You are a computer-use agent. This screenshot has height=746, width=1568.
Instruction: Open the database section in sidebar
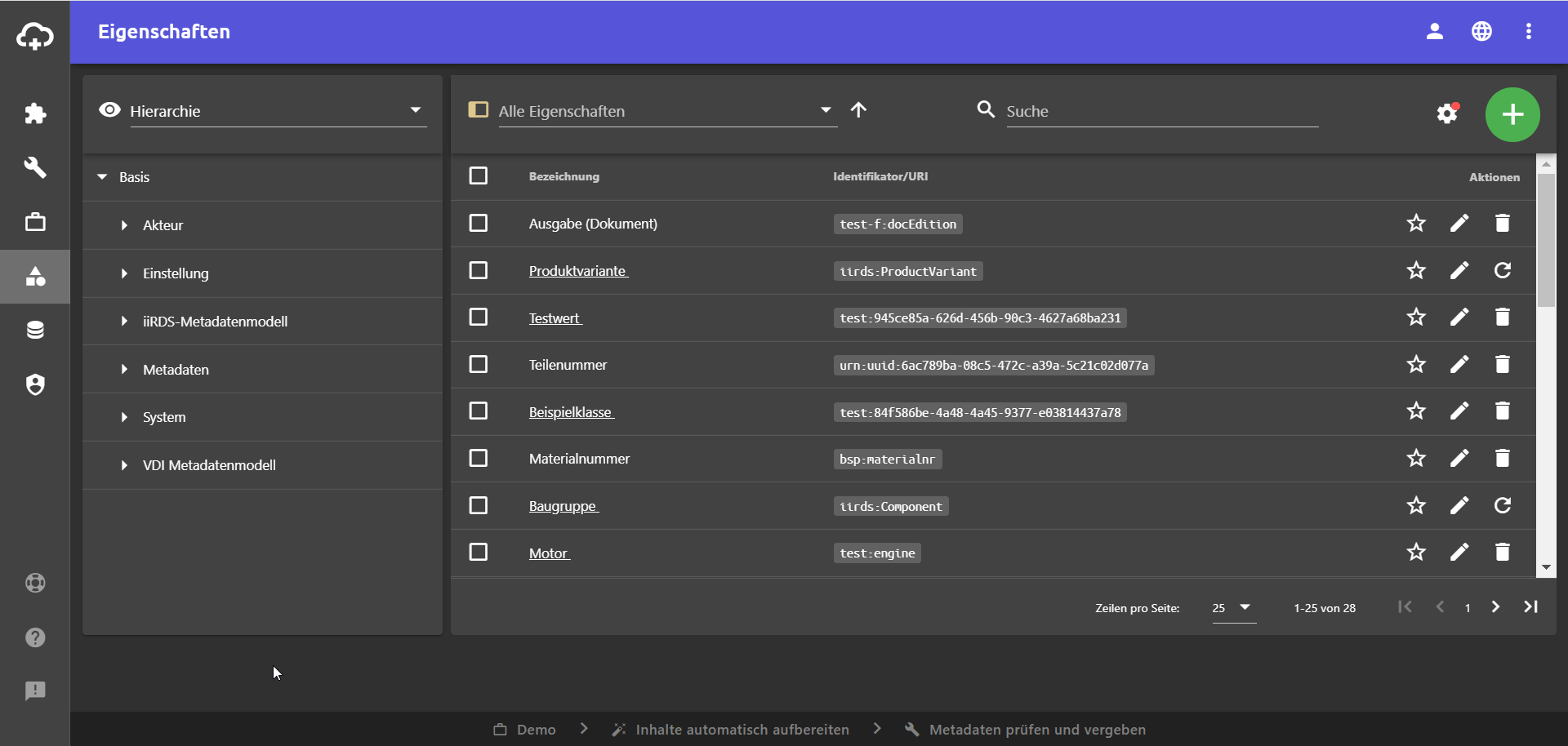[x=35, y=331]
